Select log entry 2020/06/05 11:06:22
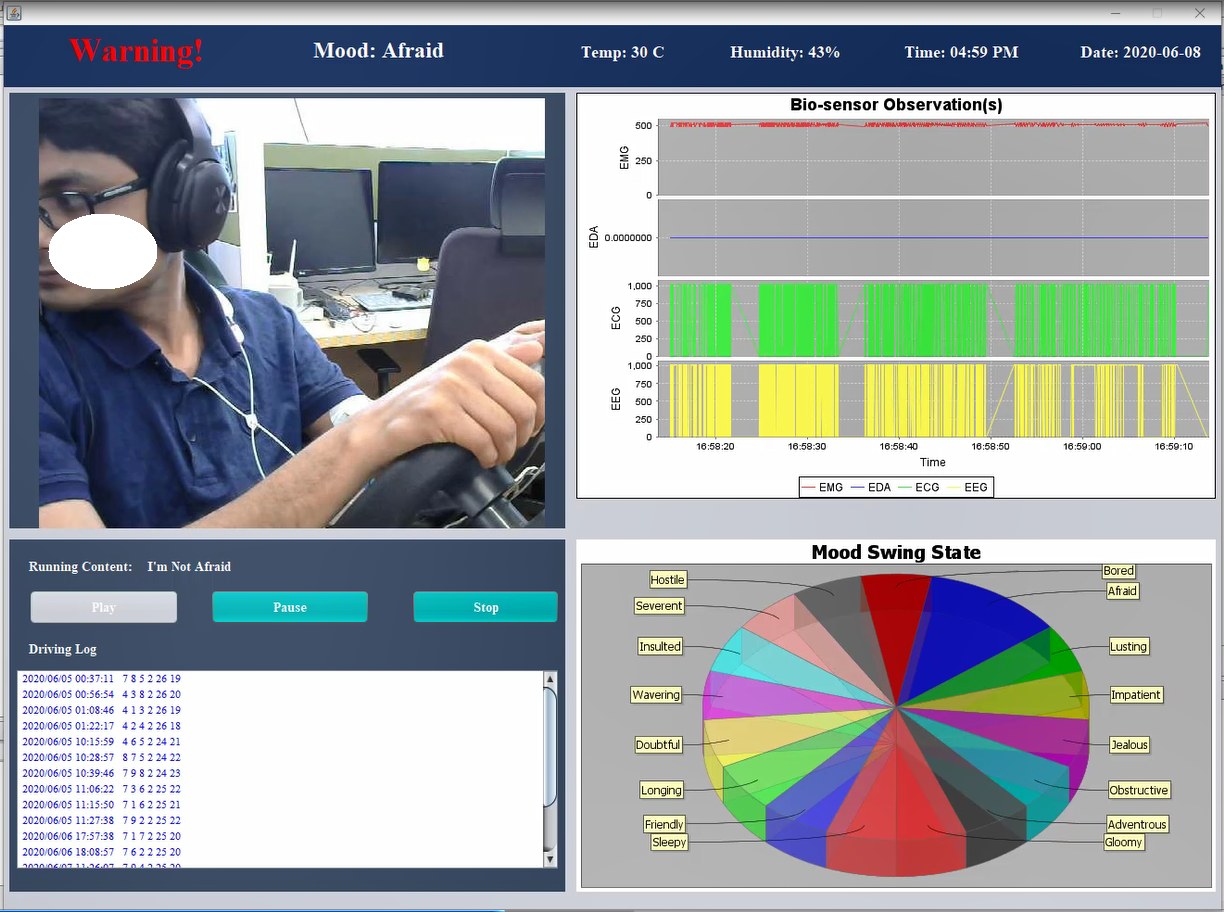 coord(101,789)
